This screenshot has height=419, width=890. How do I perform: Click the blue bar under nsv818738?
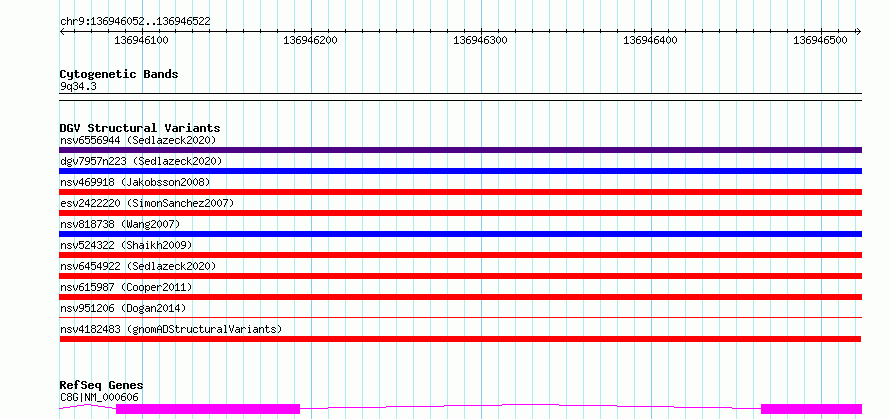pyautogui.click(x=460, y=234)
